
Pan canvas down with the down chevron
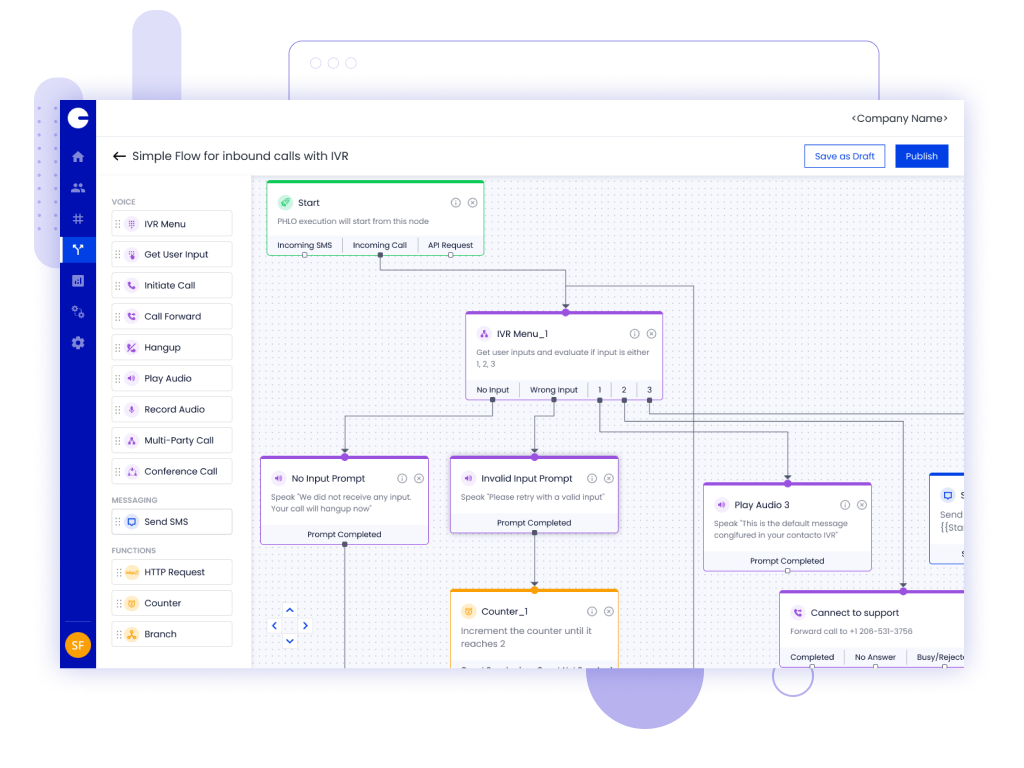pyautogui.click(x=290, y=641)
